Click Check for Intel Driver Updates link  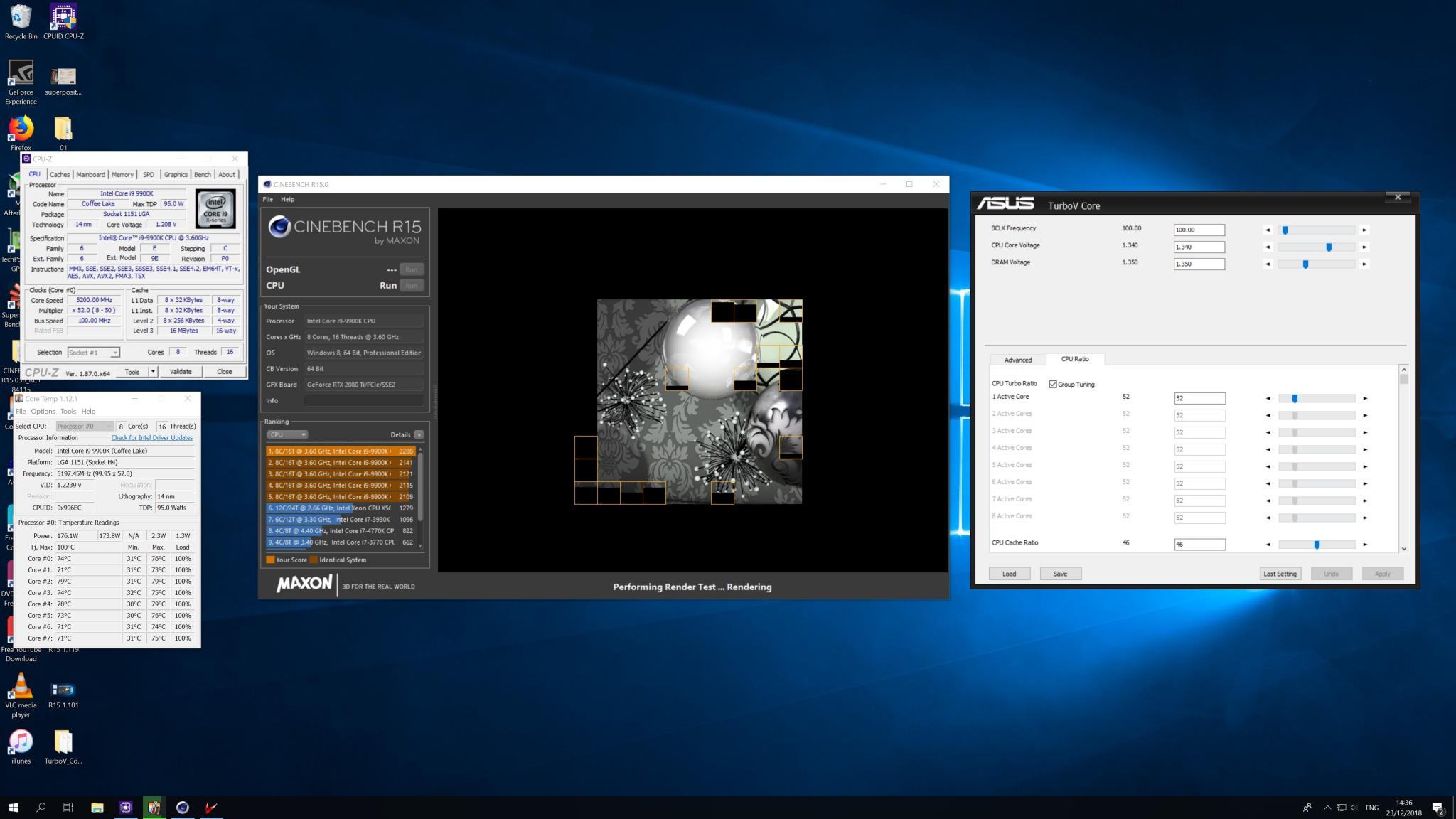pos(151,437)
